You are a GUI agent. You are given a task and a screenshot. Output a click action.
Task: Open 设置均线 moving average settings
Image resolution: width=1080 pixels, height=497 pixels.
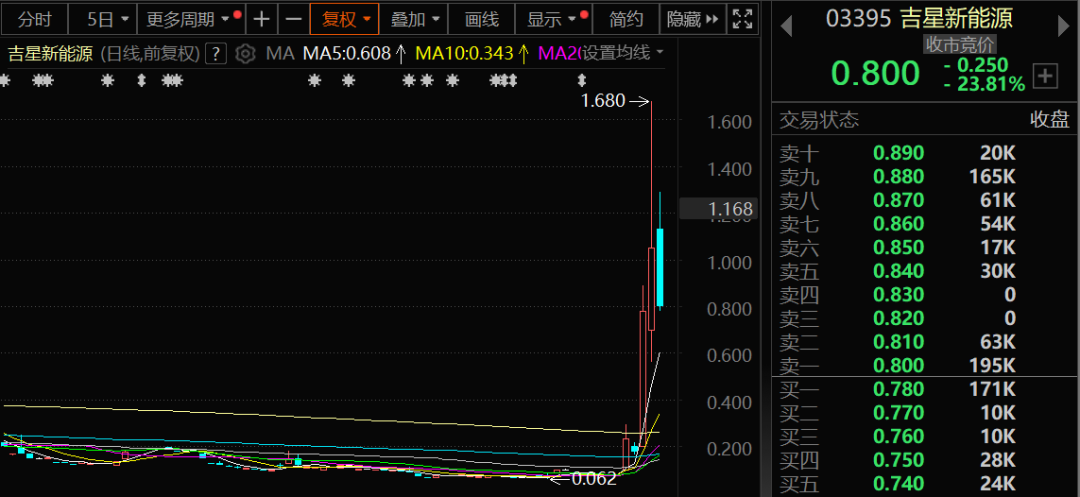(623, 53)
